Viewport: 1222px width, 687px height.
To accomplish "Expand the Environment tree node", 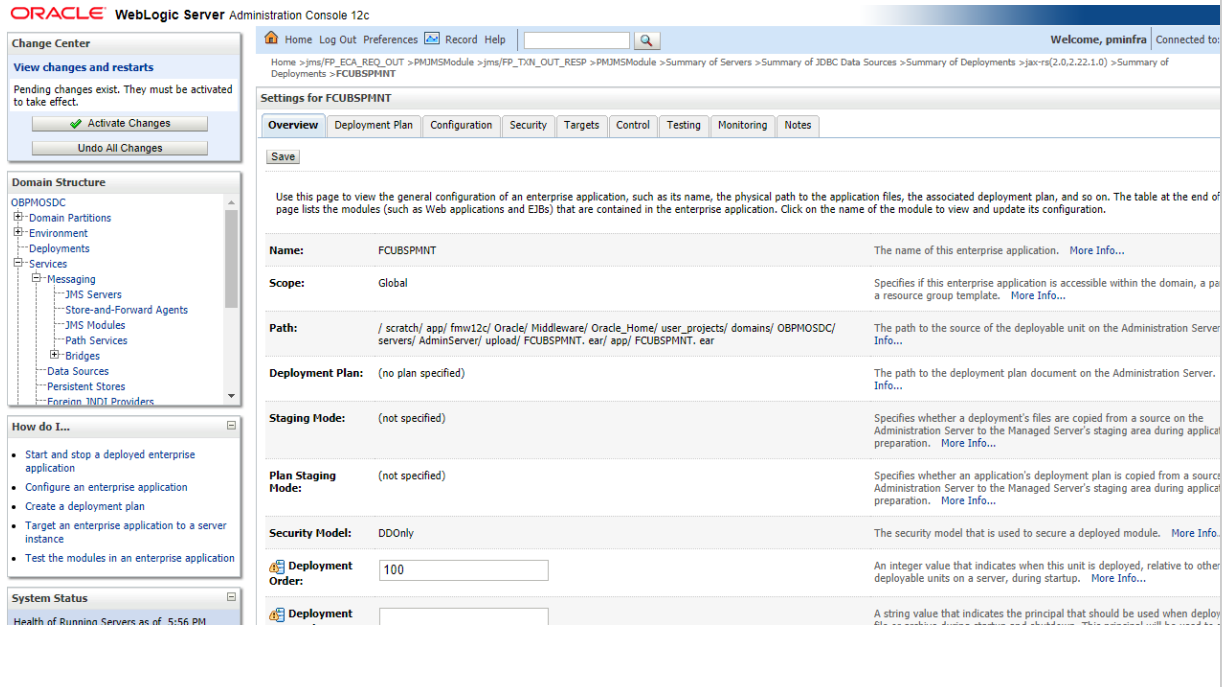I will [x=19, y=233].
